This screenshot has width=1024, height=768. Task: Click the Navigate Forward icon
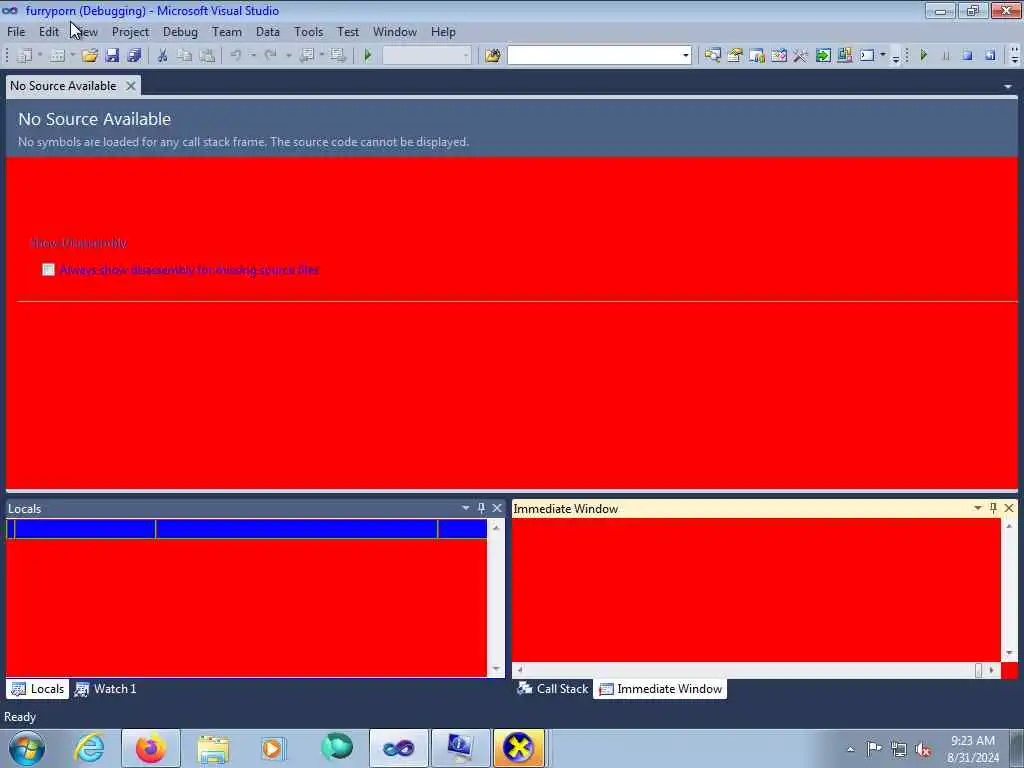[x=338, y=56]
